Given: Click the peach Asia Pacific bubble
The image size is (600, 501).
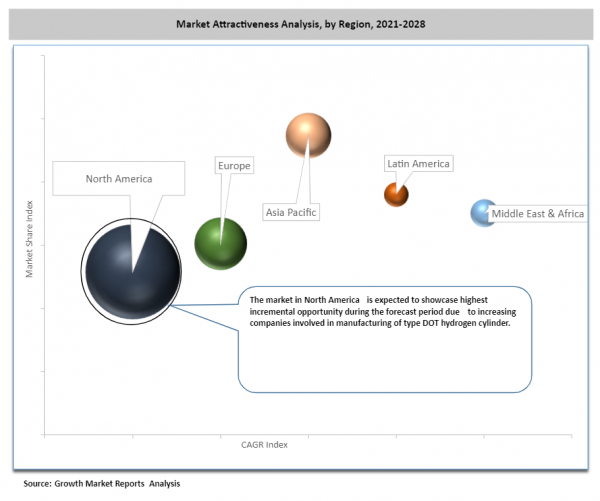Looking at the screenshot, I should click(x=308, y=135).
